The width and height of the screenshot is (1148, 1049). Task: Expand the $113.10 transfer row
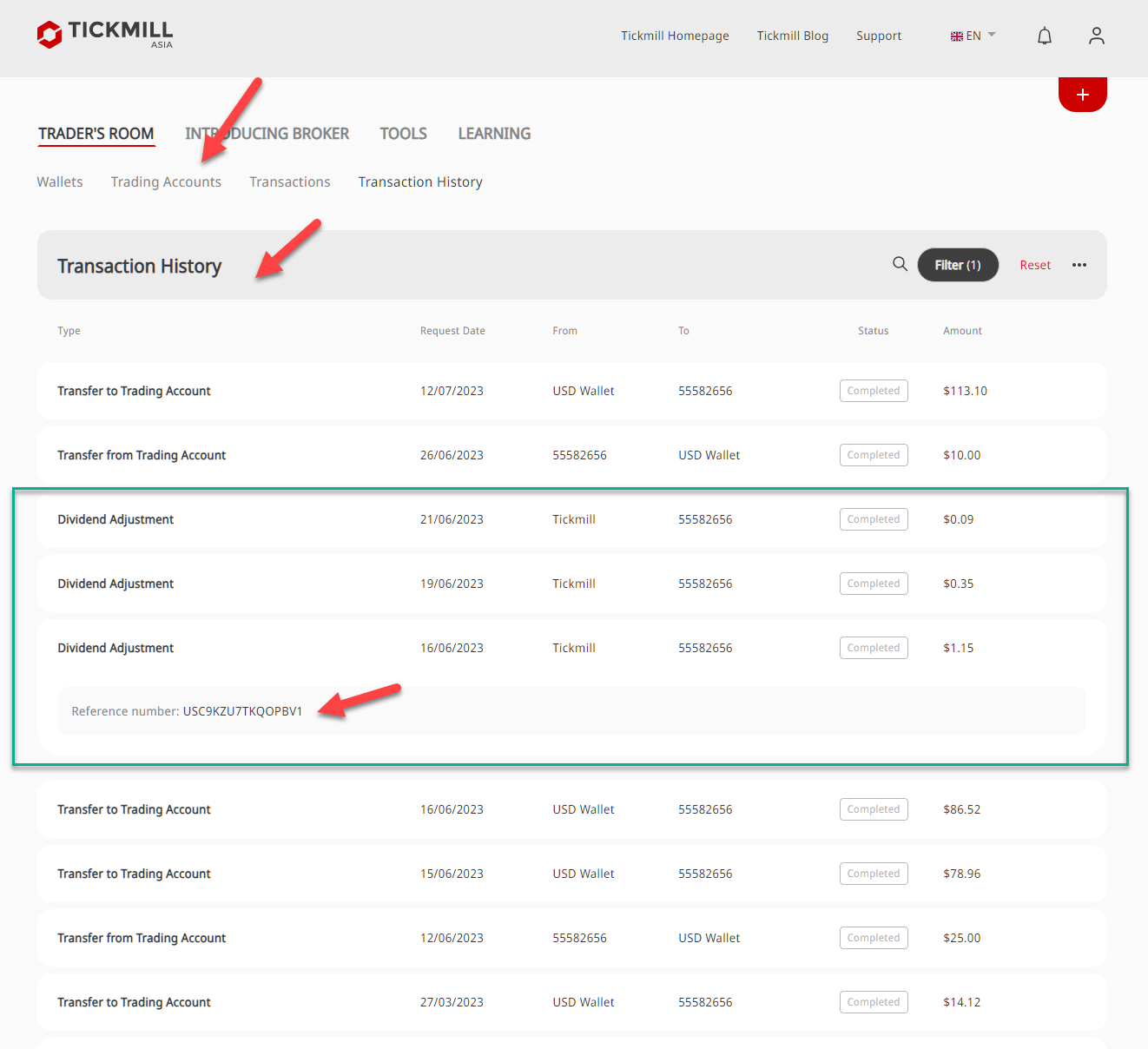pos(572,391)
